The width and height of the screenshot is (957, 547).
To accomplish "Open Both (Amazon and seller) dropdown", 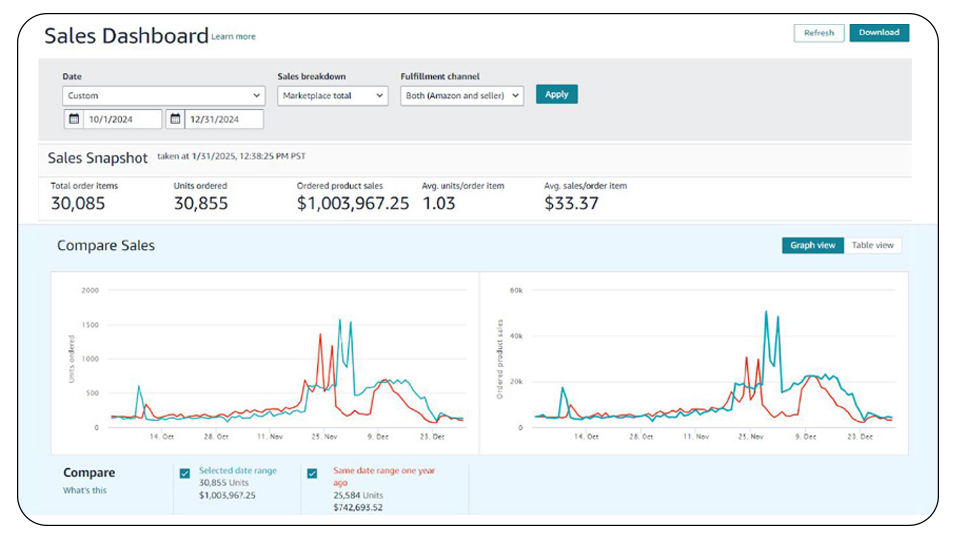I will (x=462, y=96).
